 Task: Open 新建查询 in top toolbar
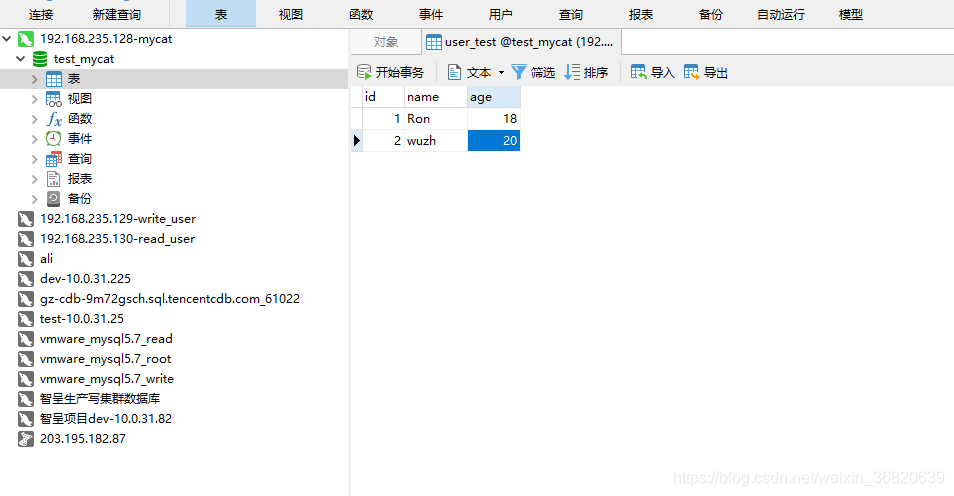tap(117, 15)
